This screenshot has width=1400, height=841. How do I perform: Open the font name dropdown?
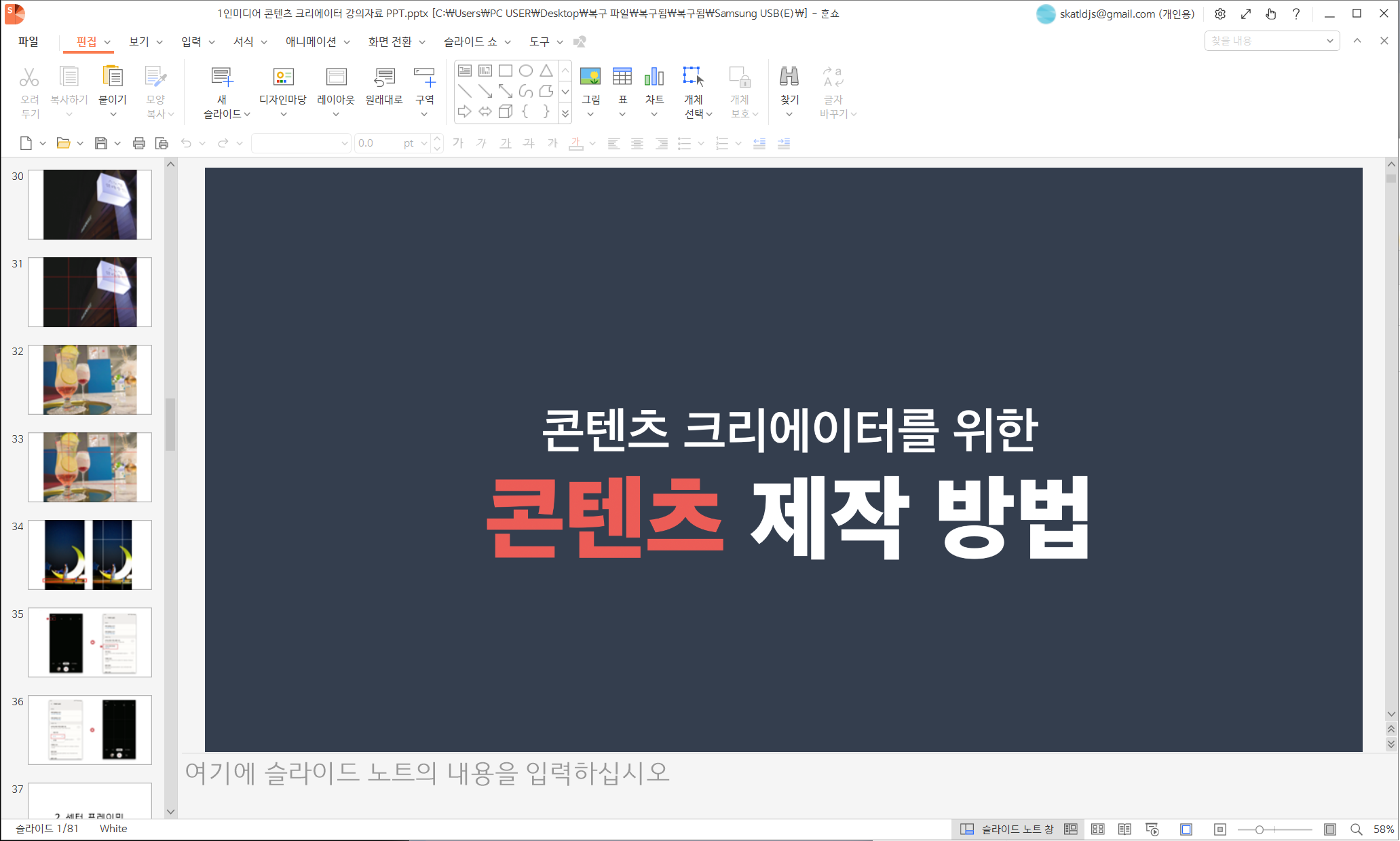[344, 143]
